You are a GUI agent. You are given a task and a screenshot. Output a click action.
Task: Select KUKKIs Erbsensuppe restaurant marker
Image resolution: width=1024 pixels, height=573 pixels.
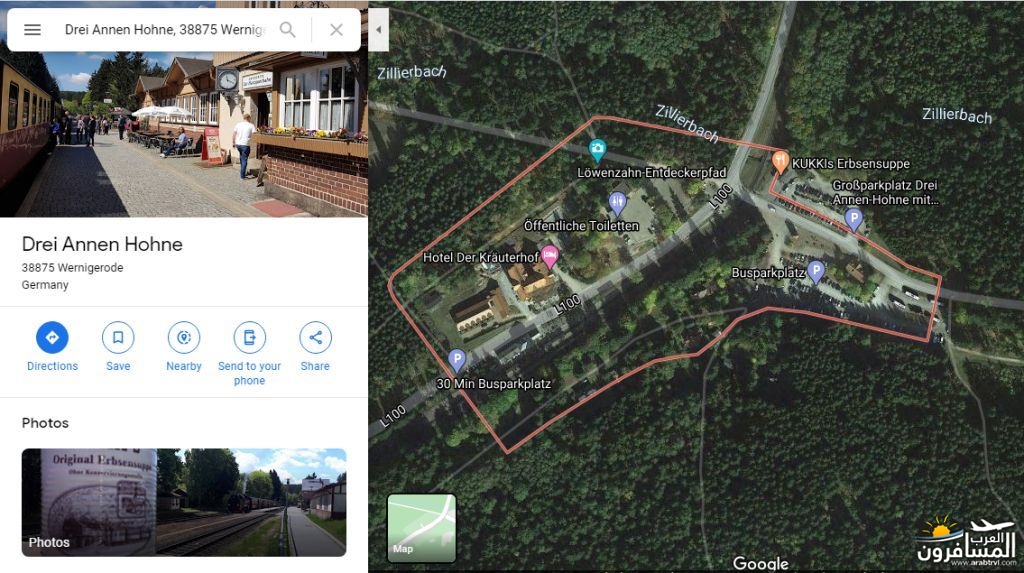pyautogui.click(x=780, y=162)
